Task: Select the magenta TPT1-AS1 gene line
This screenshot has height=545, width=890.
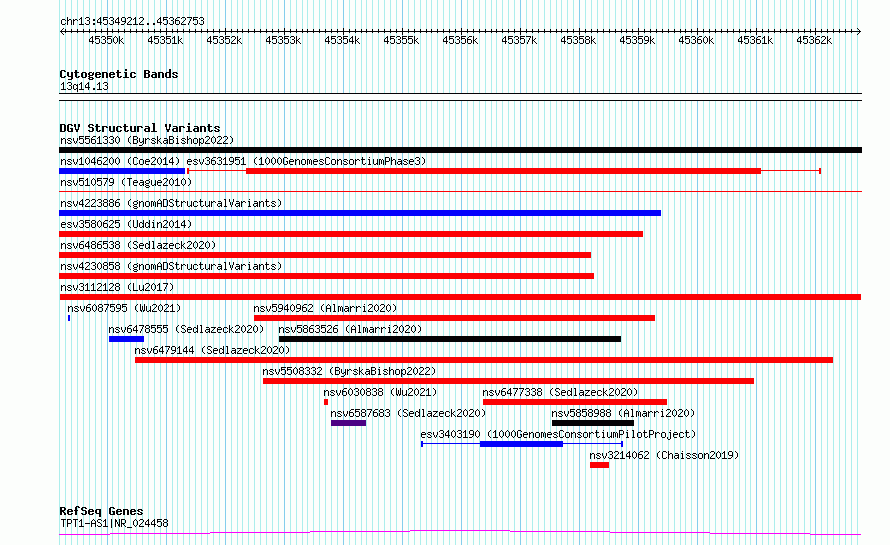Action: [460, 533]
